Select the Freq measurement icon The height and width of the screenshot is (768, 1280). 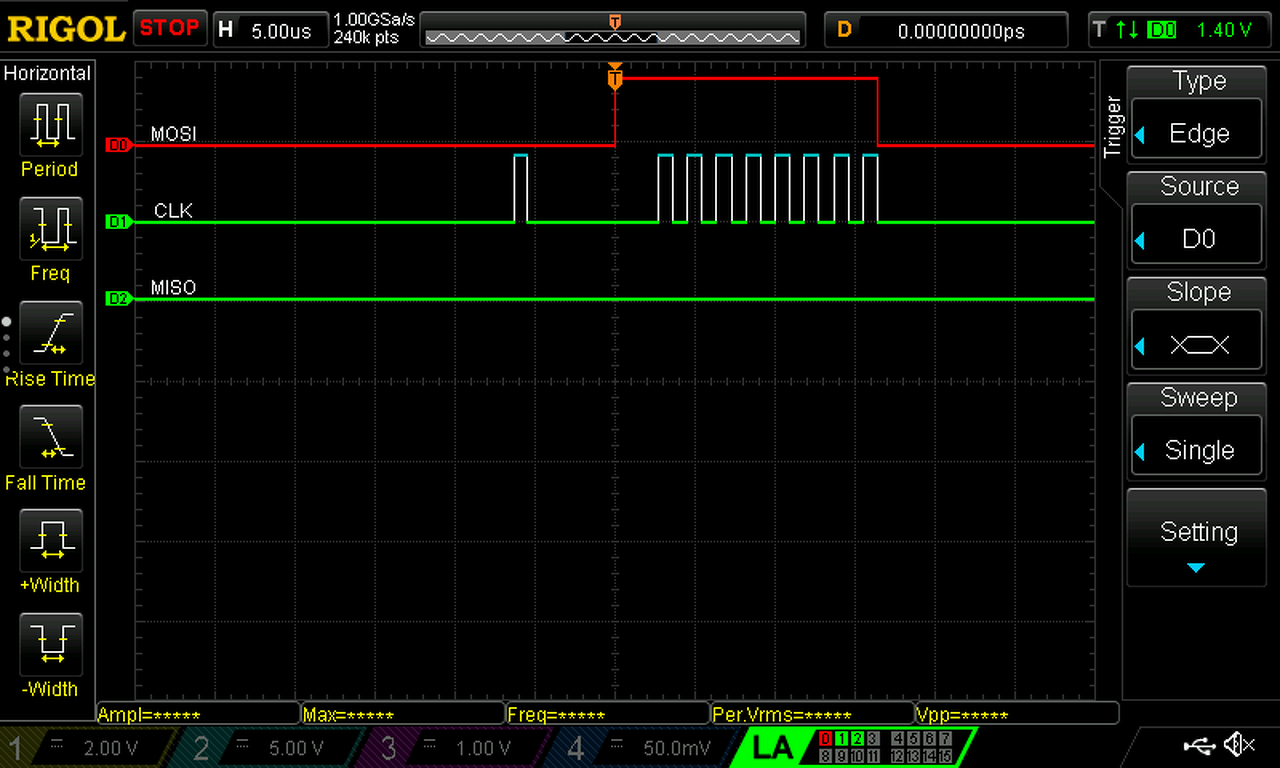pyautogui.click(x=50, y=229)
